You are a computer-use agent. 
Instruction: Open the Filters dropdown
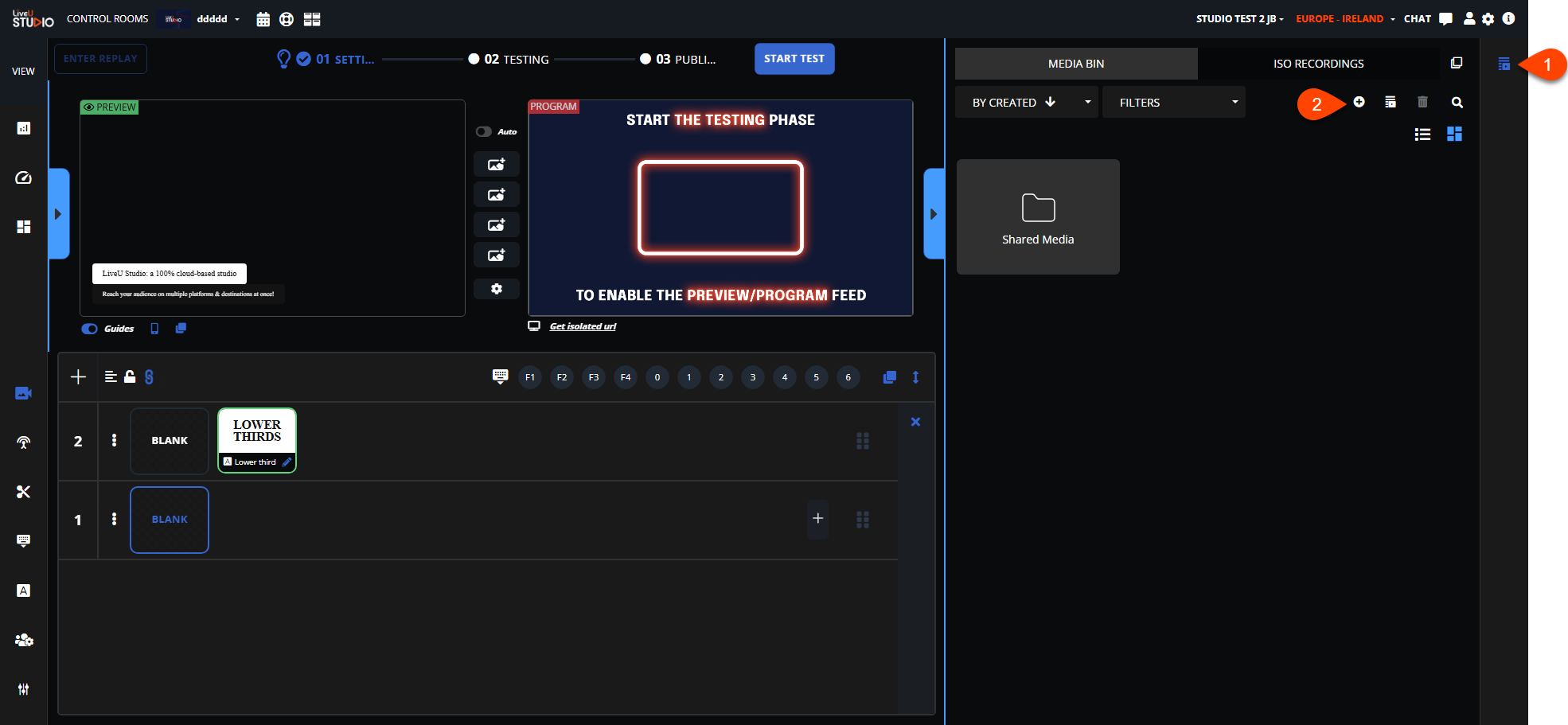pyautogui.click(x=1173, y=103)
